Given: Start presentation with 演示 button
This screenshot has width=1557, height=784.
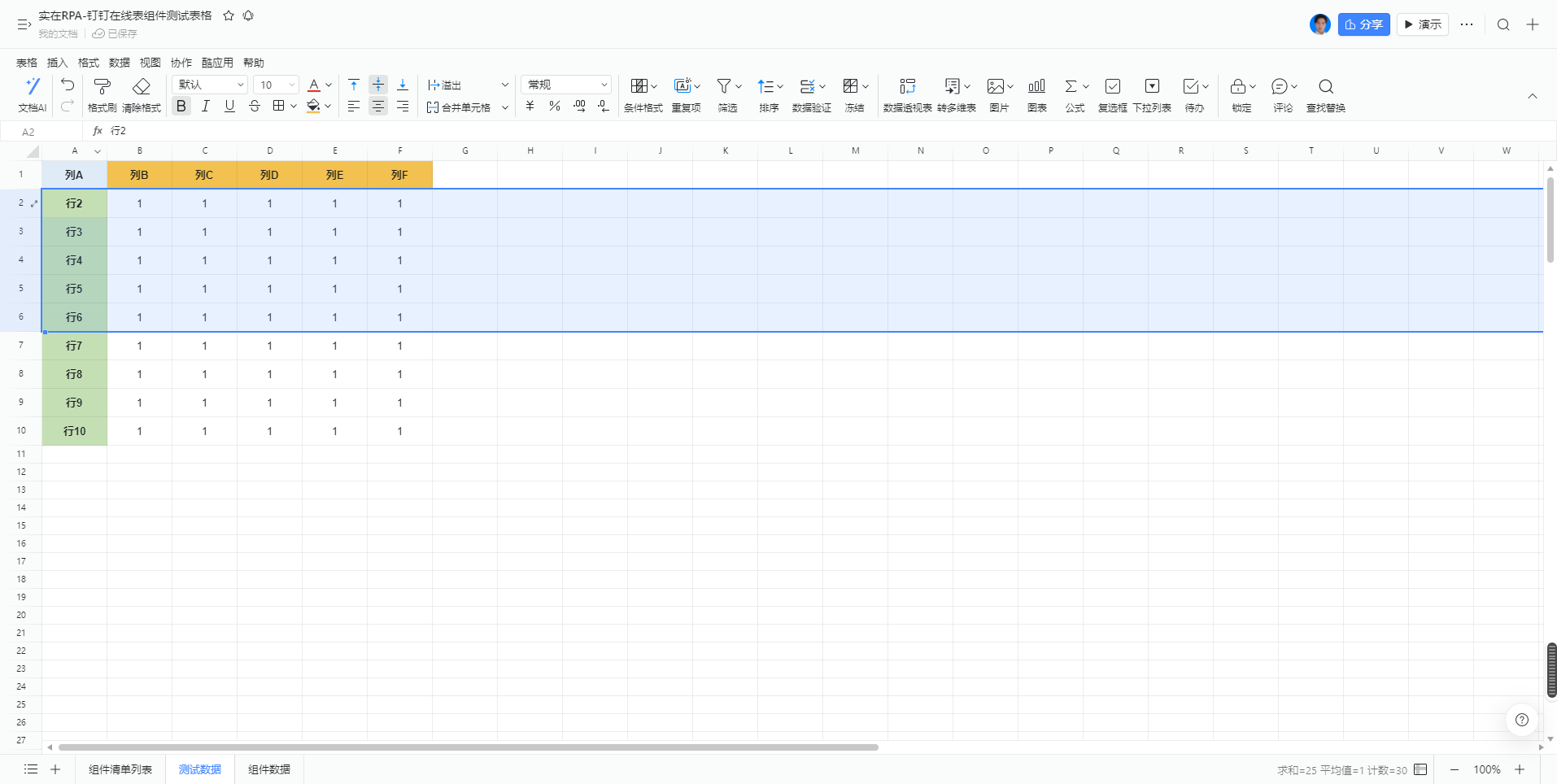Looking at the screenshot, I should point(1423,24).
